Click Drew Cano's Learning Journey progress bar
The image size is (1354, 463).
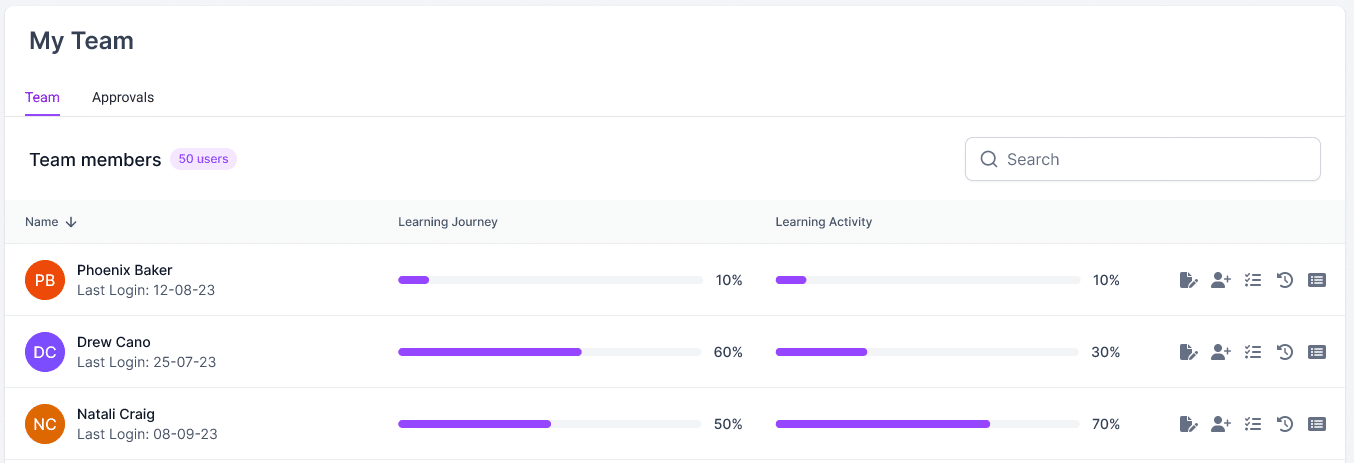(550, 352)
